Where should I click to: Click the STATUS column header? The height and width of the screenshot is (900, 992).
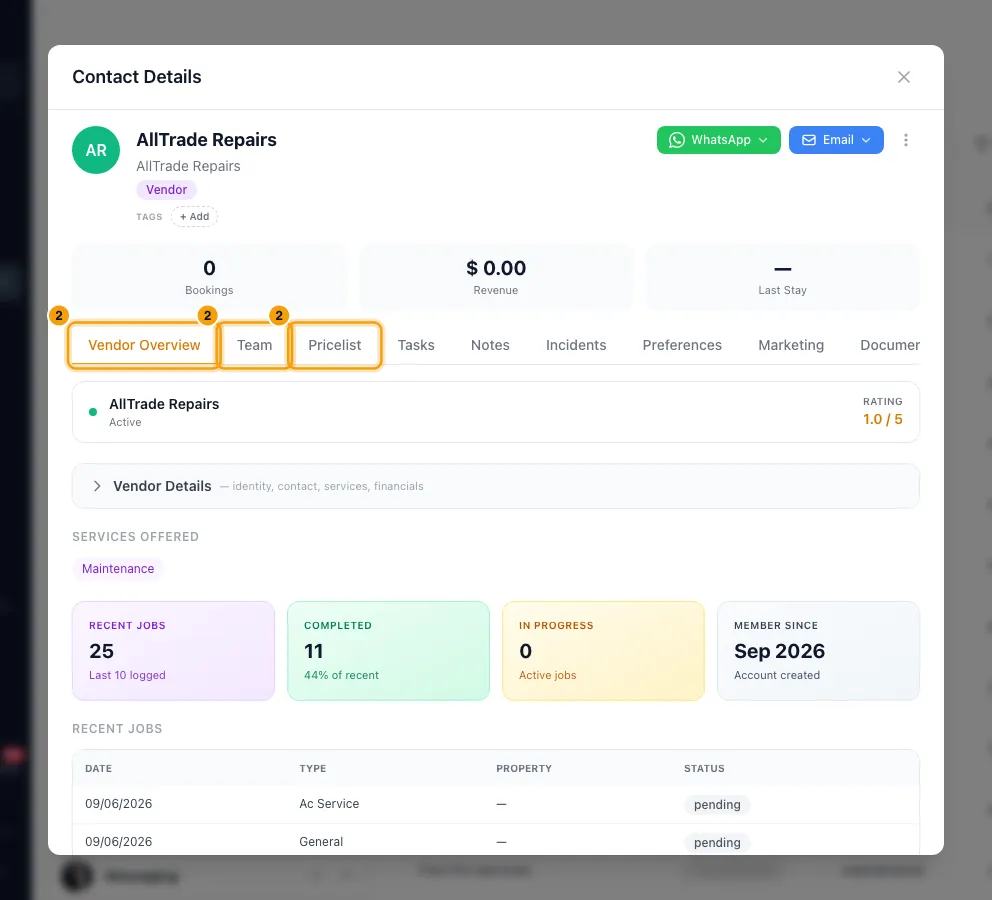(x=704, y=768)
